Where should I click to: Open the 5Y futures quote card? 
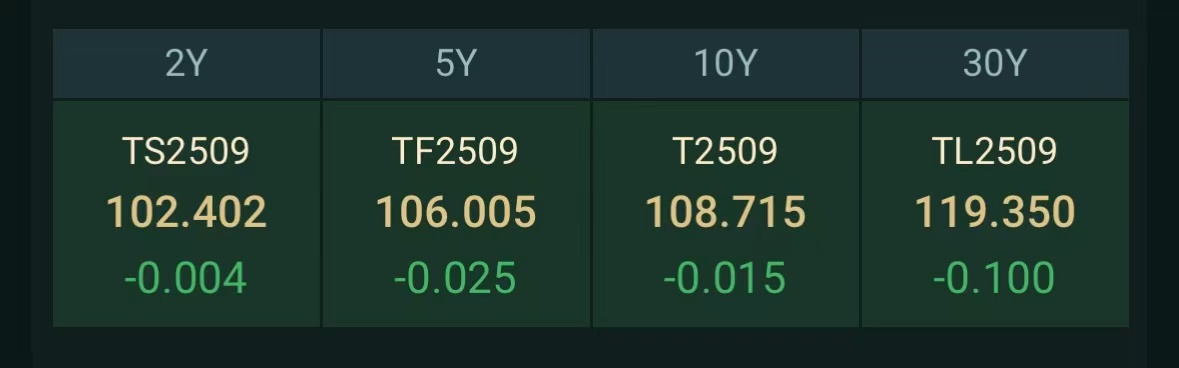coord(456,214)
